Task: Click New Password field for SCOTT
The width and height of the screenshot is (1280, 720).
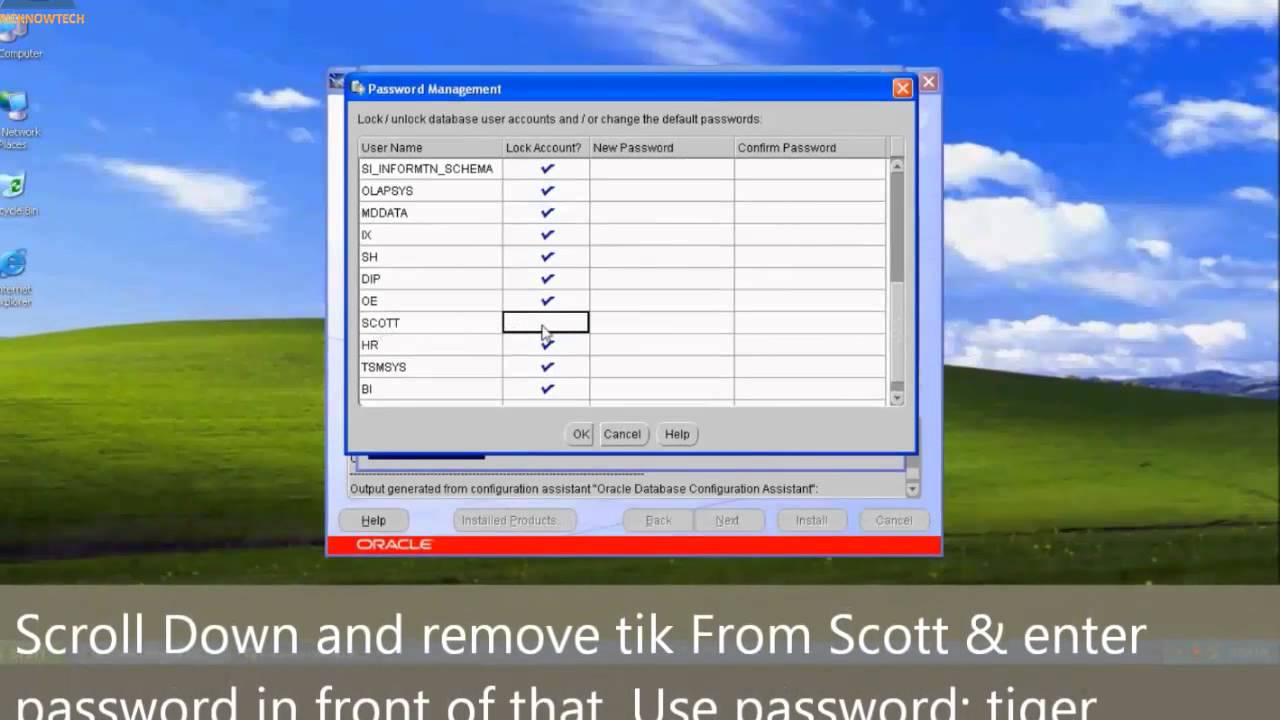Action: 661,323
